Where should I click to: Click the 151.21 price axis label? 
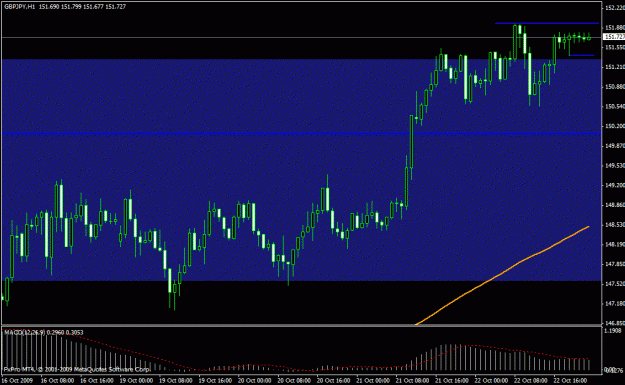point(615,67)
